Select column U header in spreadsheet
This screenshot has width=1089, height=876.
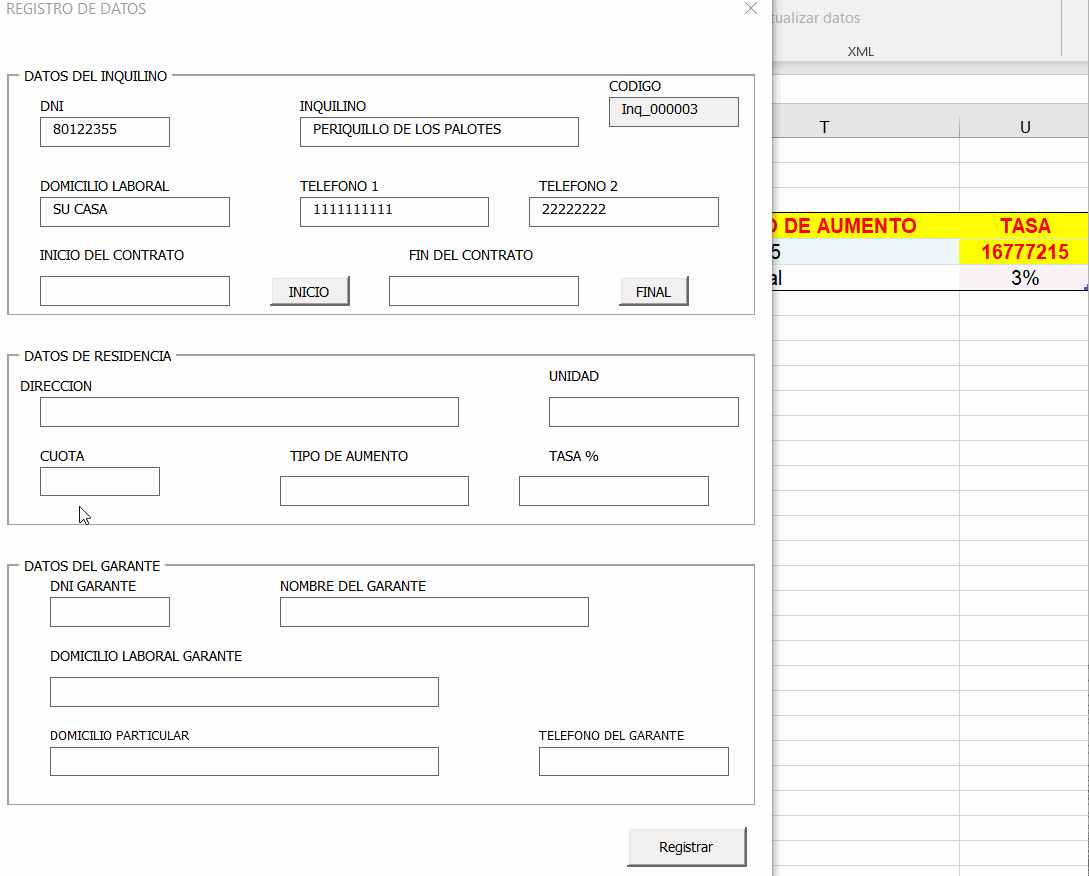1024,127
